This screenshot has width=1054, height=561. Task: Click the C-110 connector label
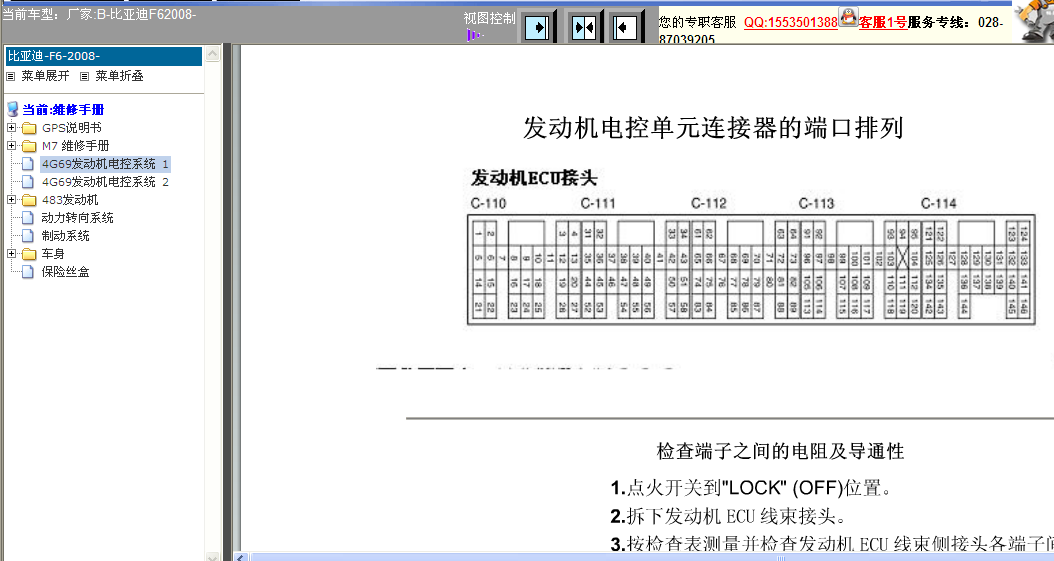(488, 204)
